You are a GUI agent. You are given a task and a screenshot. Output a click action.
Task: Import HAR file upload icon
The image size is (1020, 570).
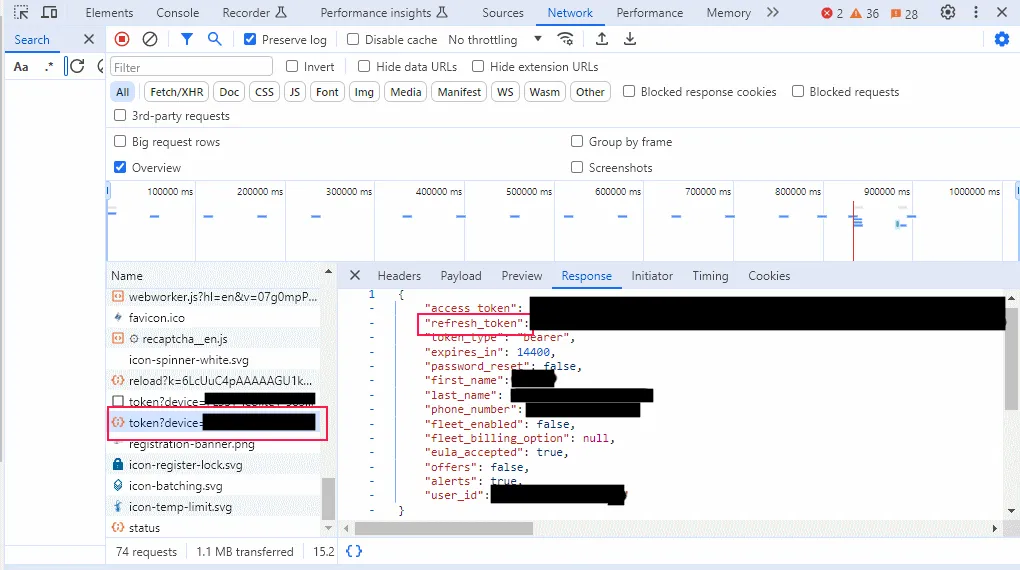(602, 39)
